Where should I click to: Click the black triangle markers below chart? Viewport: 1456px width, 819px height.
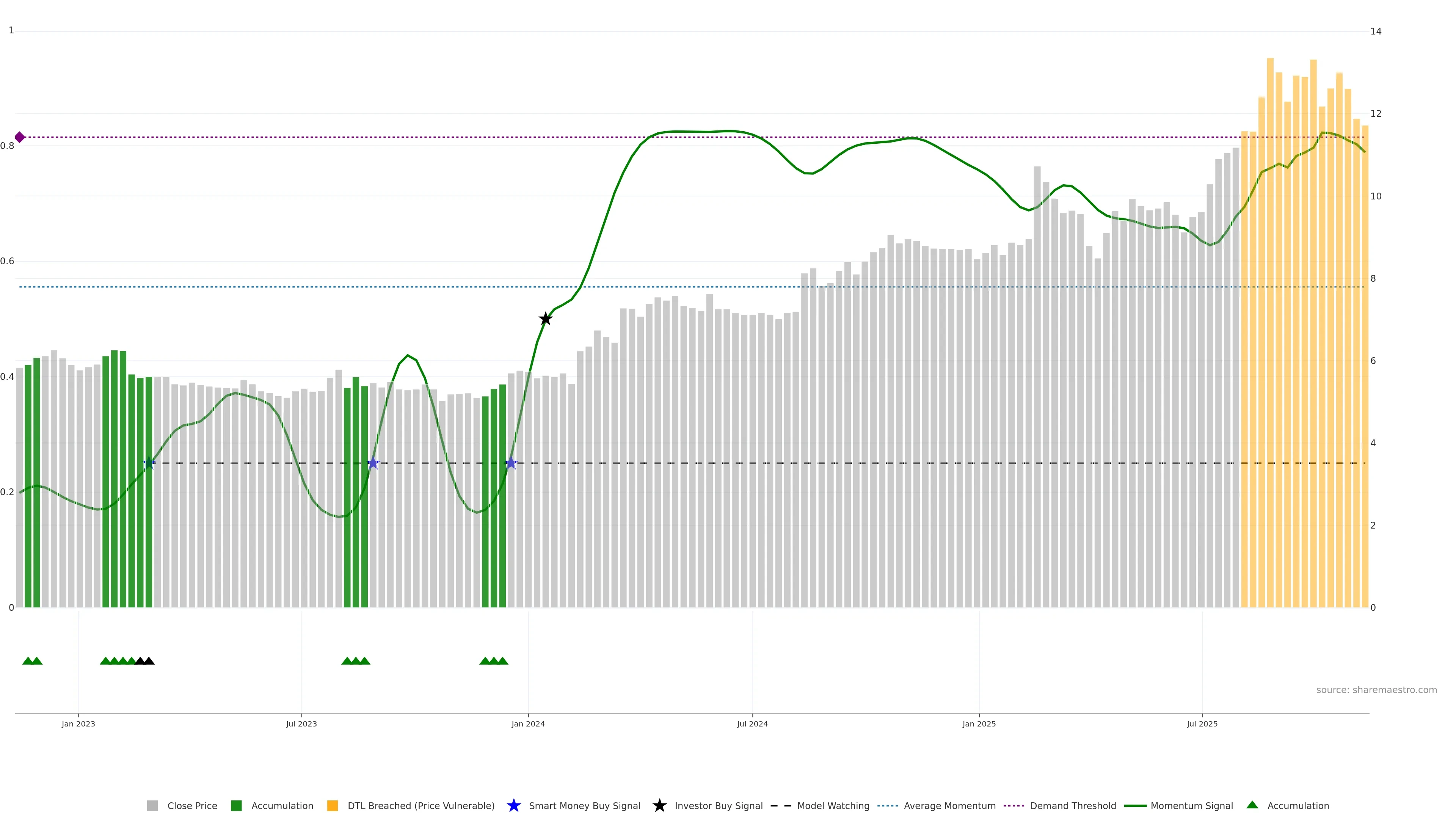pyautogui.click(x=145, y=661)
